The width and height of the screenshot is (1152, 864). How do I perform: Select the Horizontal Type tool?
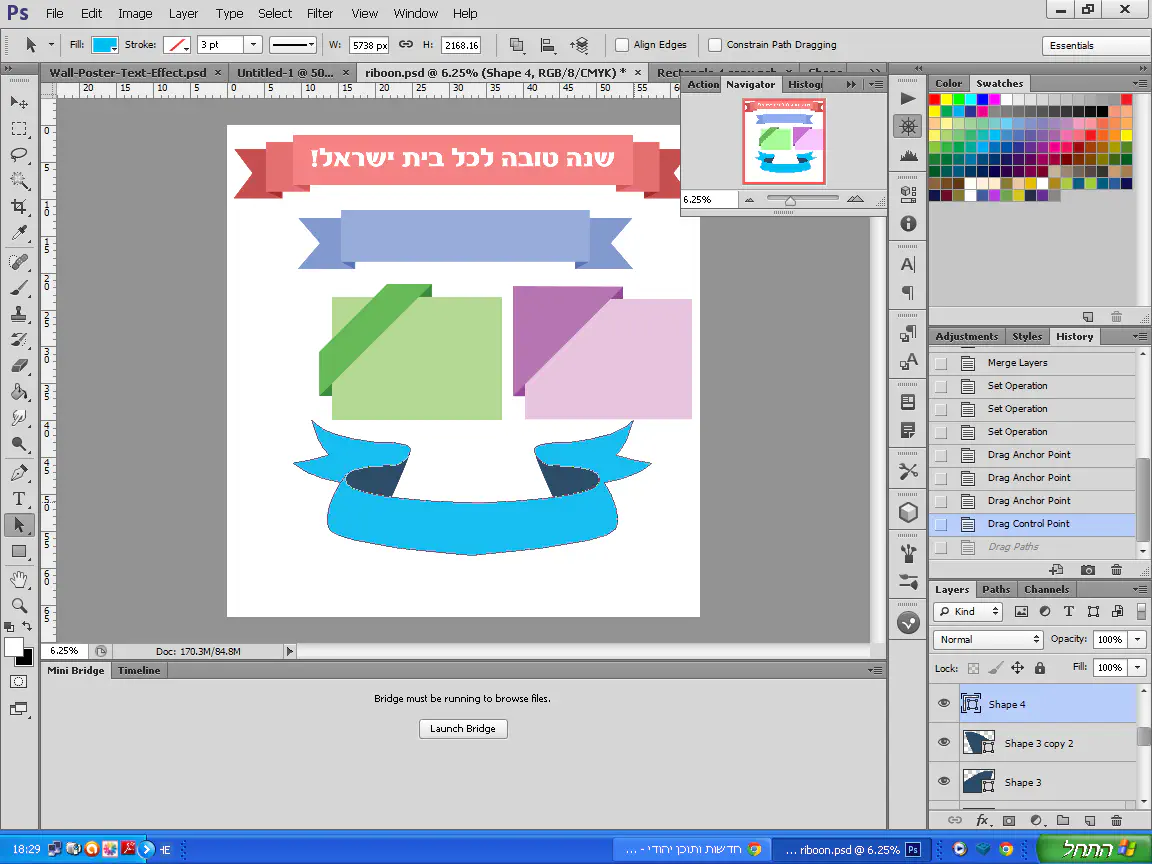pos(19,499)
